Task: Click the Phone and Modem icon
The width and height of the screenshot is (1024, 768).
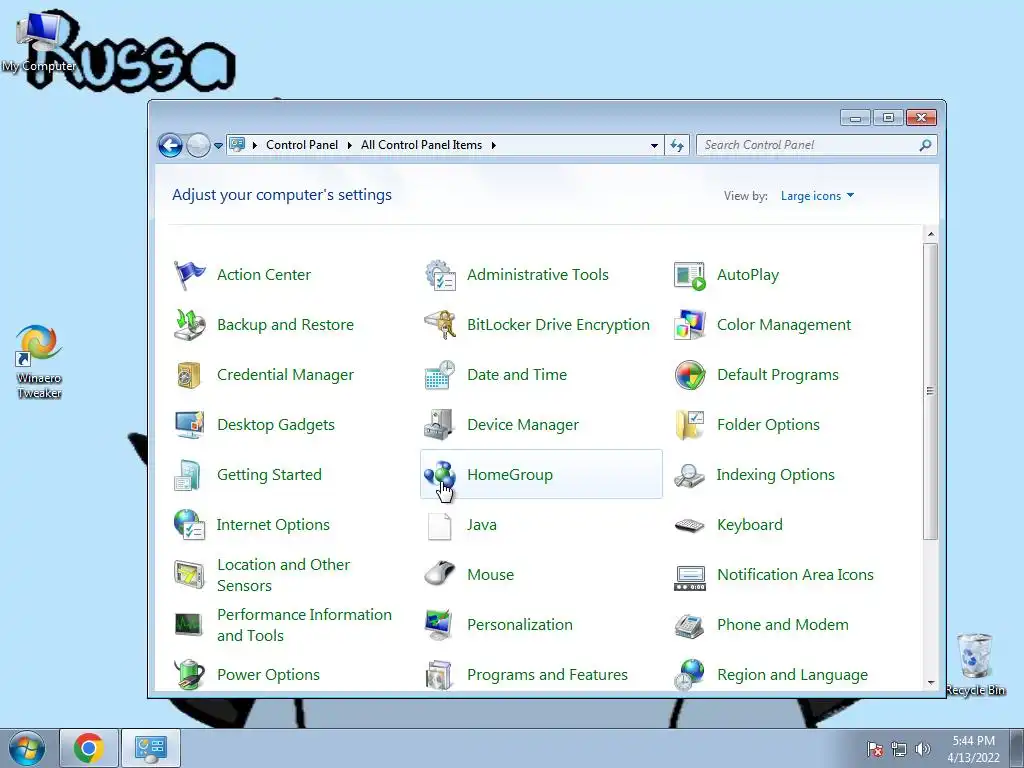Action: (690, 626)
